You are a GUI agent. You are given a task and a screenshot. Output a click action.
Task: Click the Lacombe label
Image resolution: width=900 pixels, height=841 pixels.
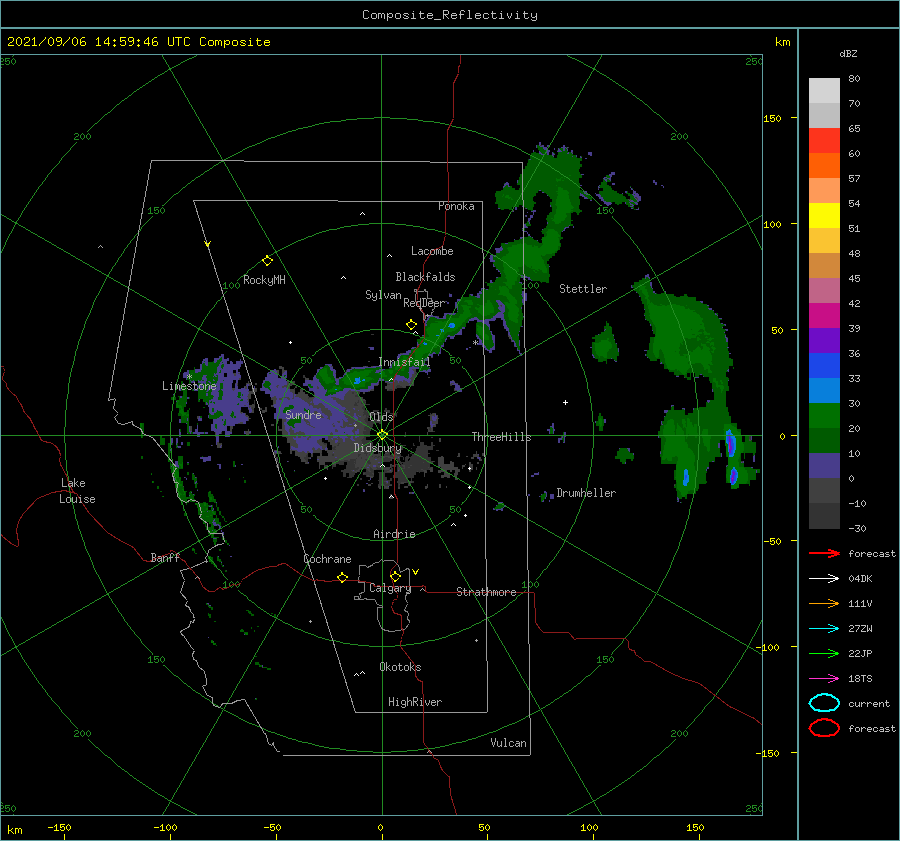click(432, 251)
